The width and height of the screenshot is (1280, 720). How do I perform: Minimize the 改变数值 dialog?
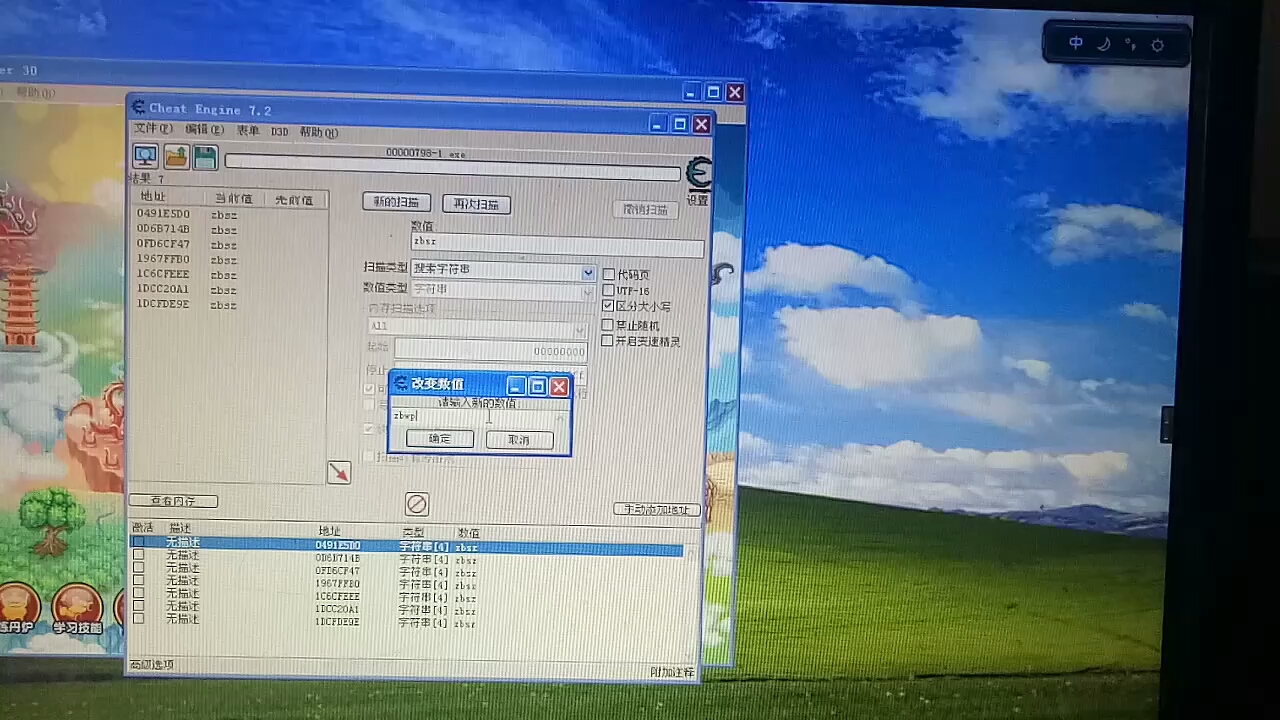(516, 386)
